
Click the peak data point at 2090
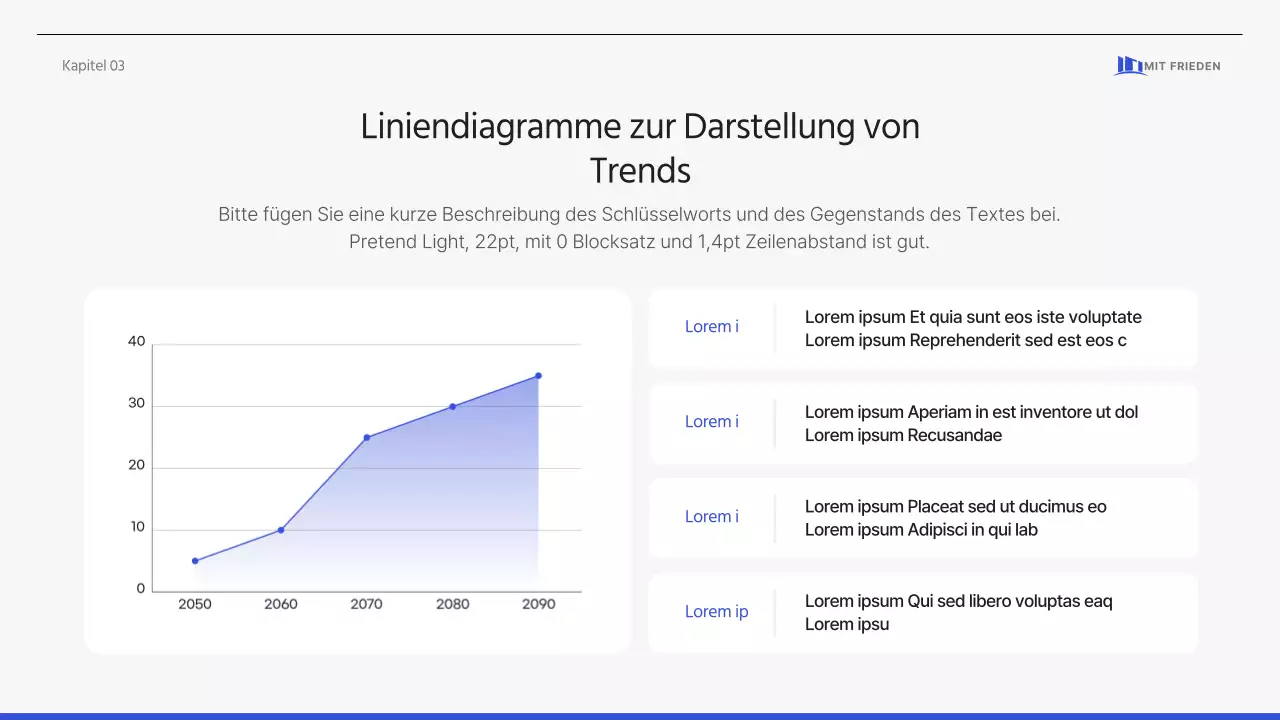tap(538, 376)
